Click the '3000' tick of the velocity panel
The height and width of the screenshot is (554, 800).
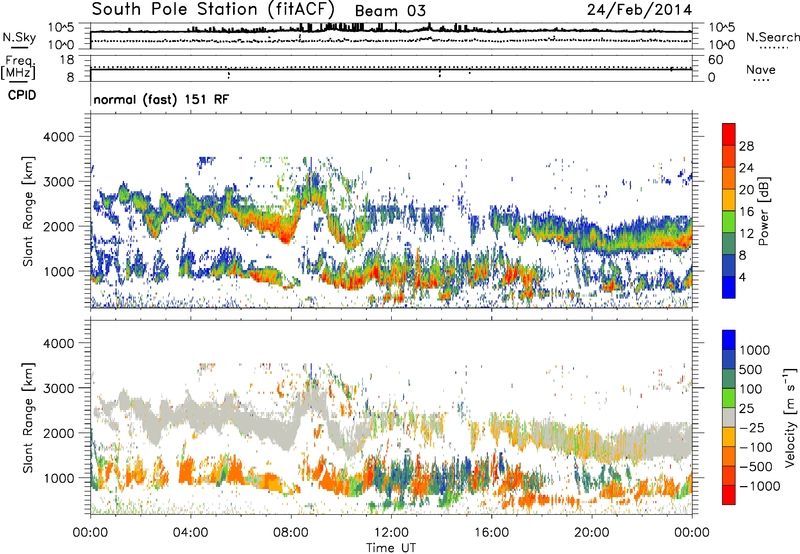pos(58,388)
